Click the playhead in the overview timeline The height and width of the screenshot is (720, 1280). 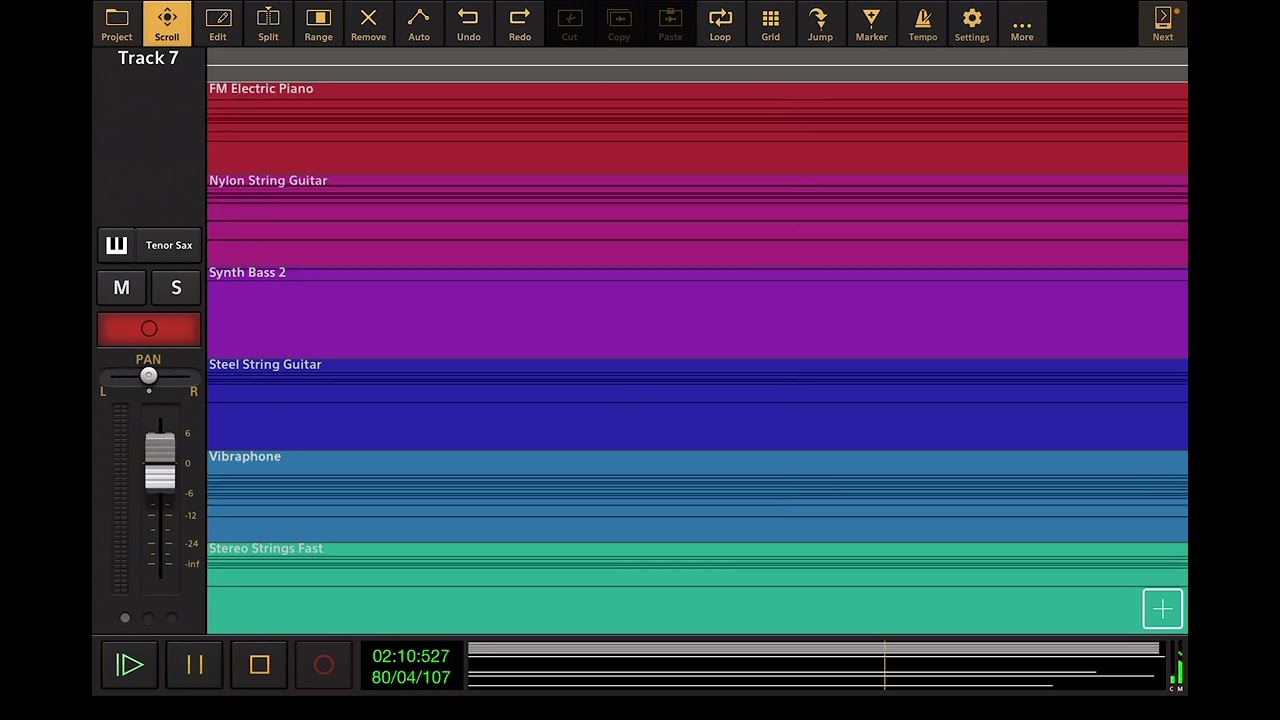[x=885, y=665]
